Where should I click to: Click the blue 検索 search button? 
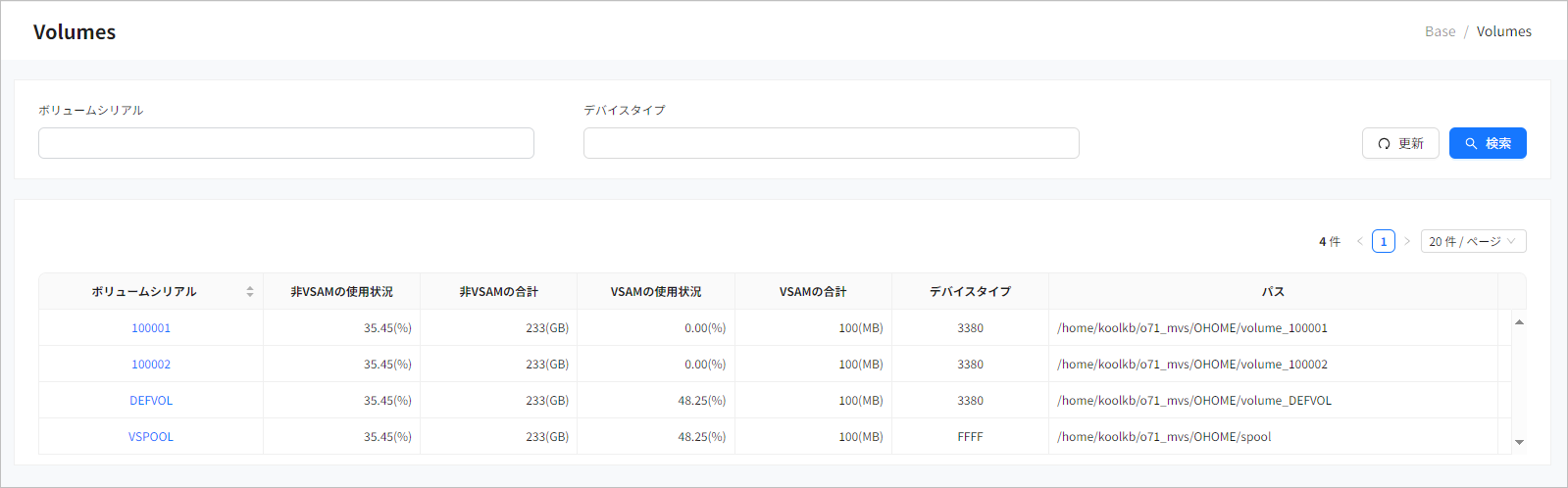point(1488,143)
